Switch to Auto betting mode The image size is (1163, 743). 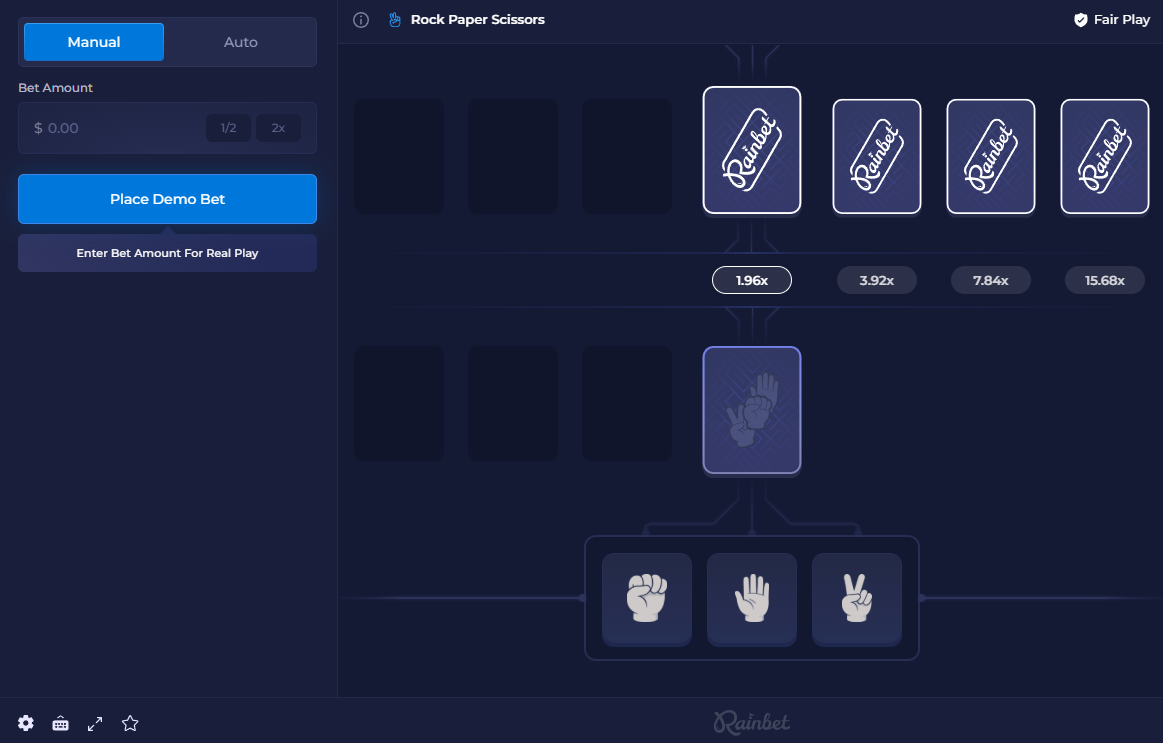tap(240, 42)
